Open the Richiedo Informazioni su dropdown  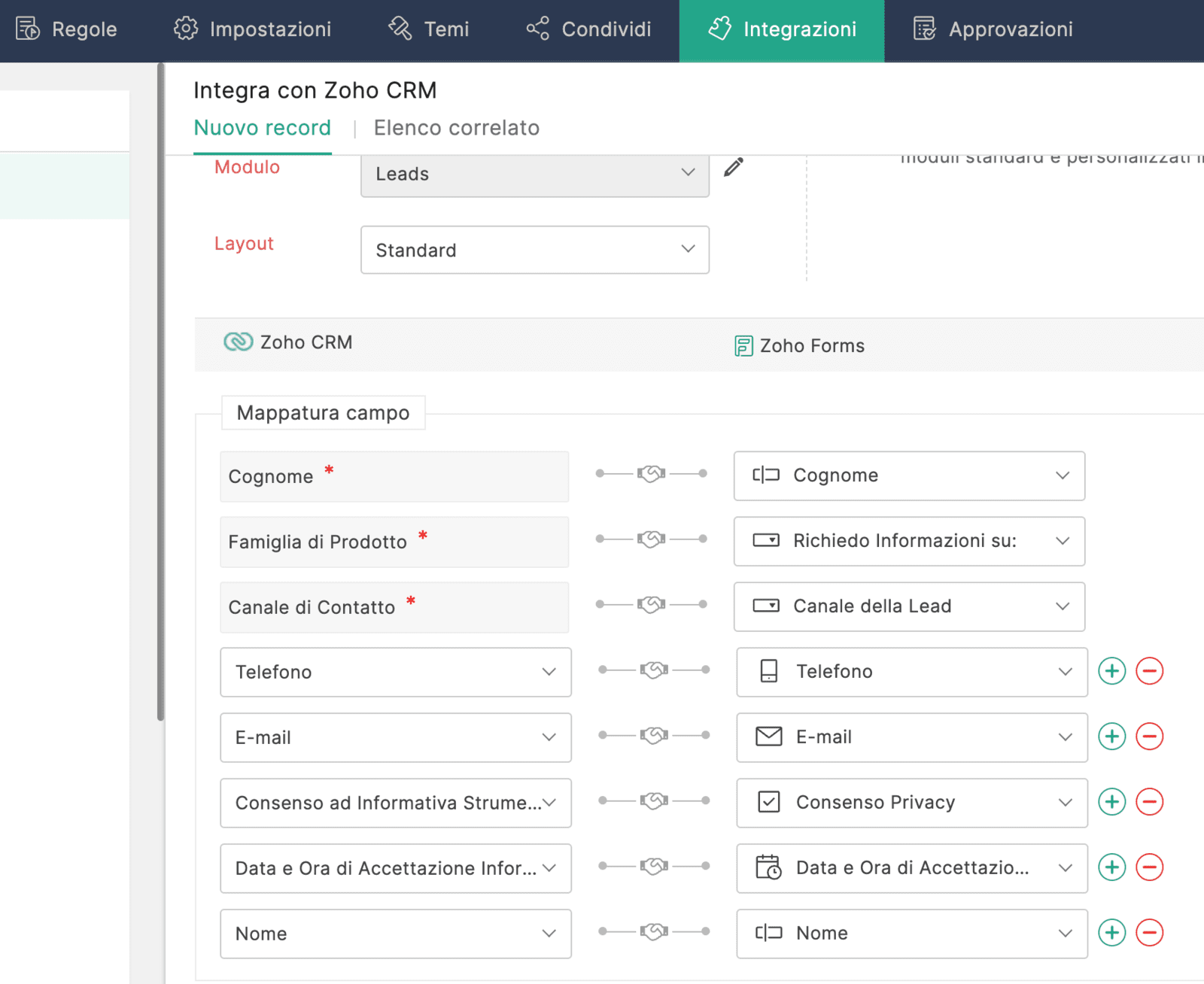tap(909, 541)
